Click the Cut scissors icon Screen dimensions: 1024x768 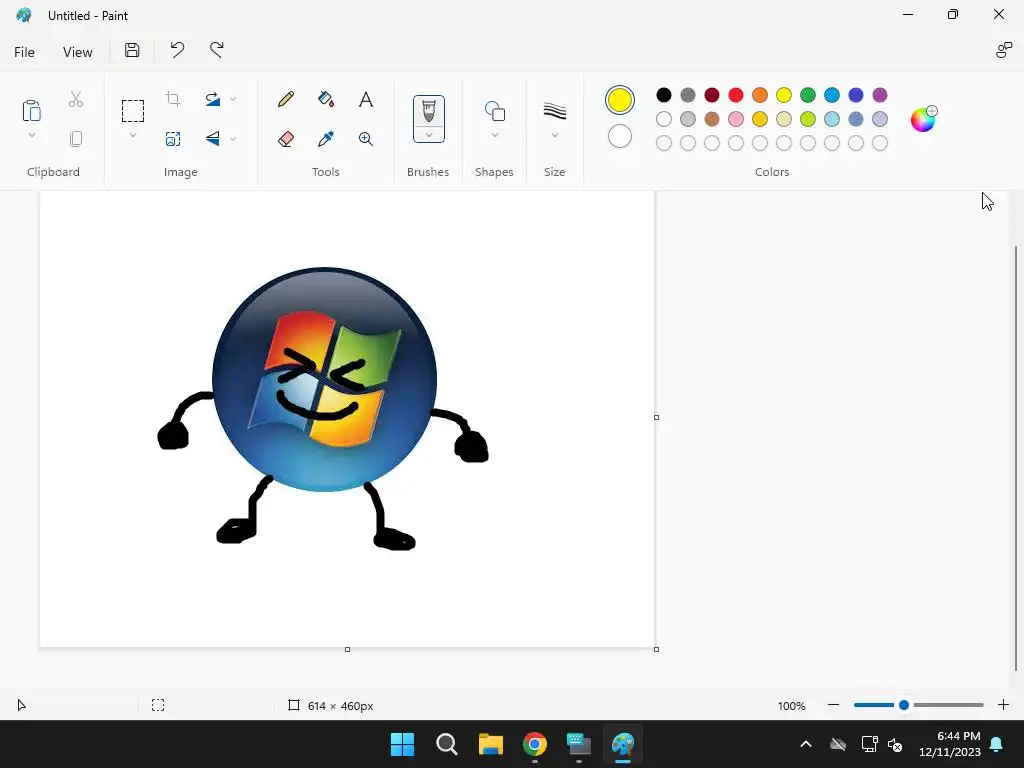76,99
